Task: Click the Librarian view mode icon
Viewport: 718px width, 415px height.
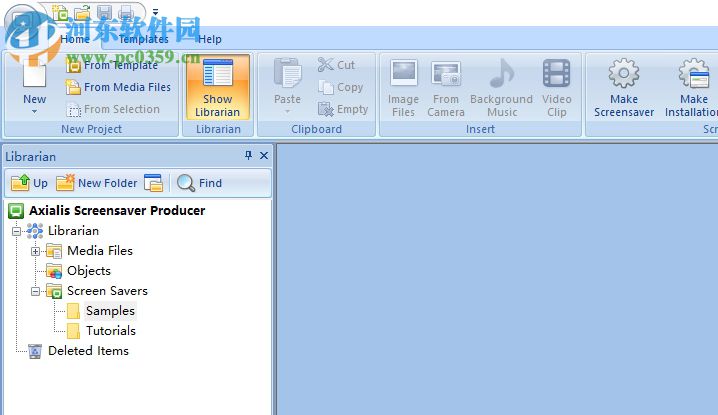Action: (x=153, y=183)
